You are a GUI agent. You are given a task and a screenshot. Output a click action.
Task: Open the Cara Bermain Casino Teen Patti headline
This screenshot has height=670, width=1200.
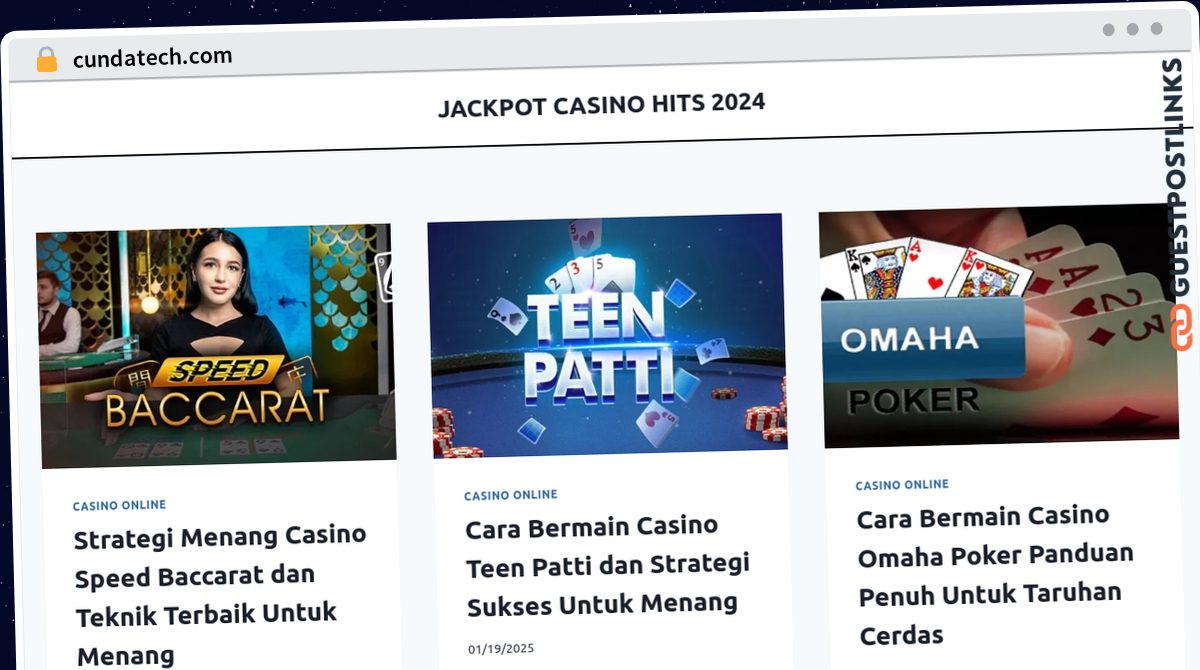pos(607,565)
